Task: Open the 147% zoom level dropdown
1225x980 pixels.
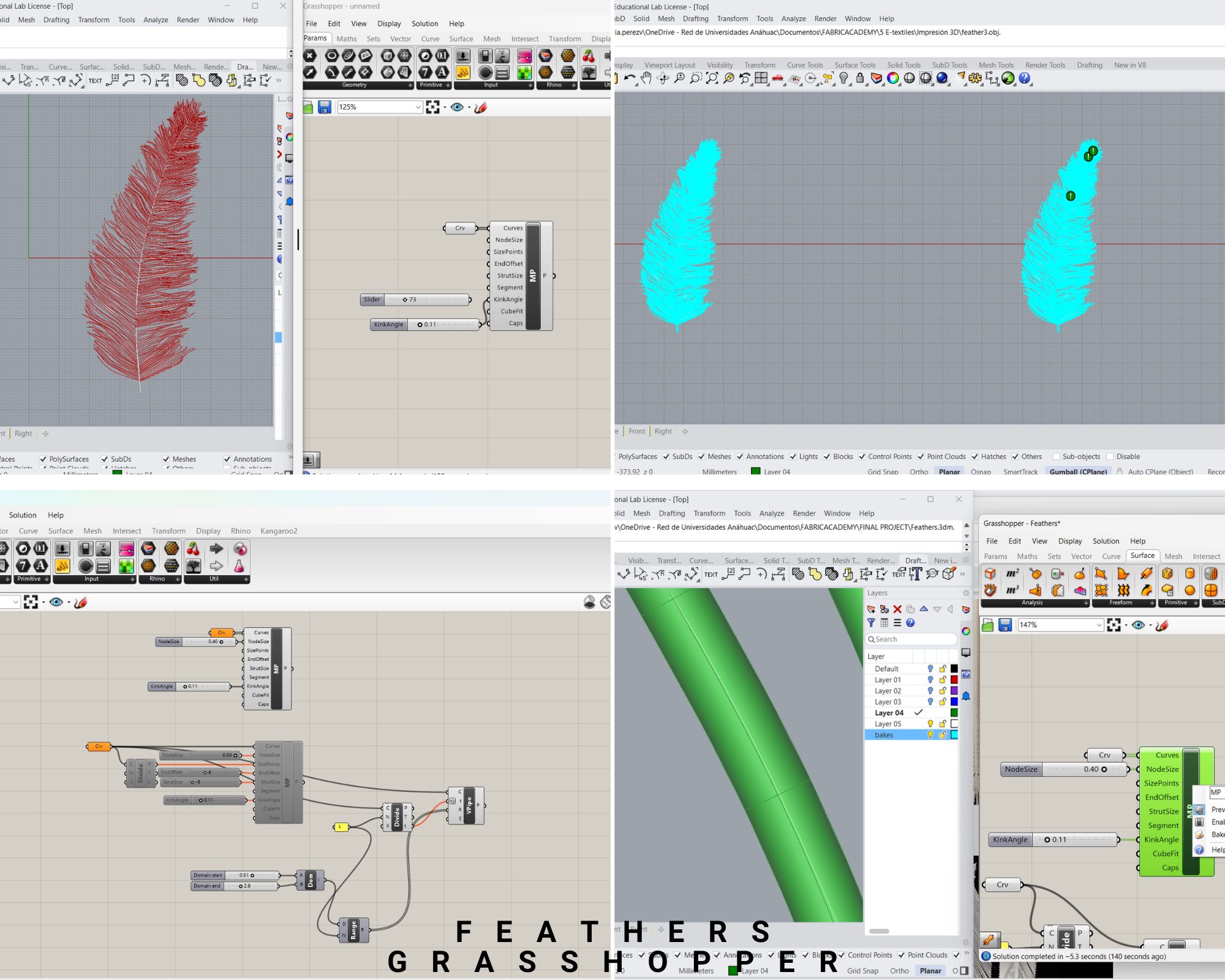Action: coord(1099,625)
